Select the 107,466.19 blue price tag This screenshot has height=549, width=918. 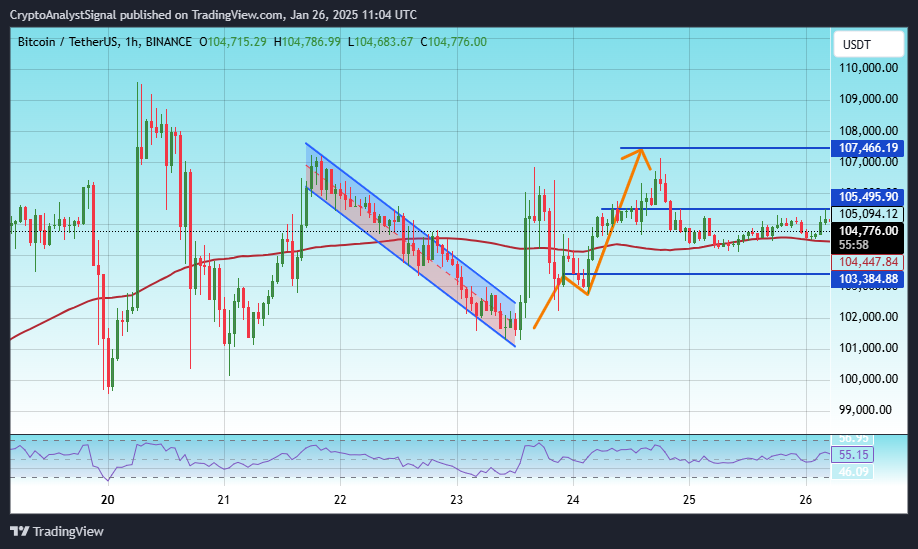(867, 148)
